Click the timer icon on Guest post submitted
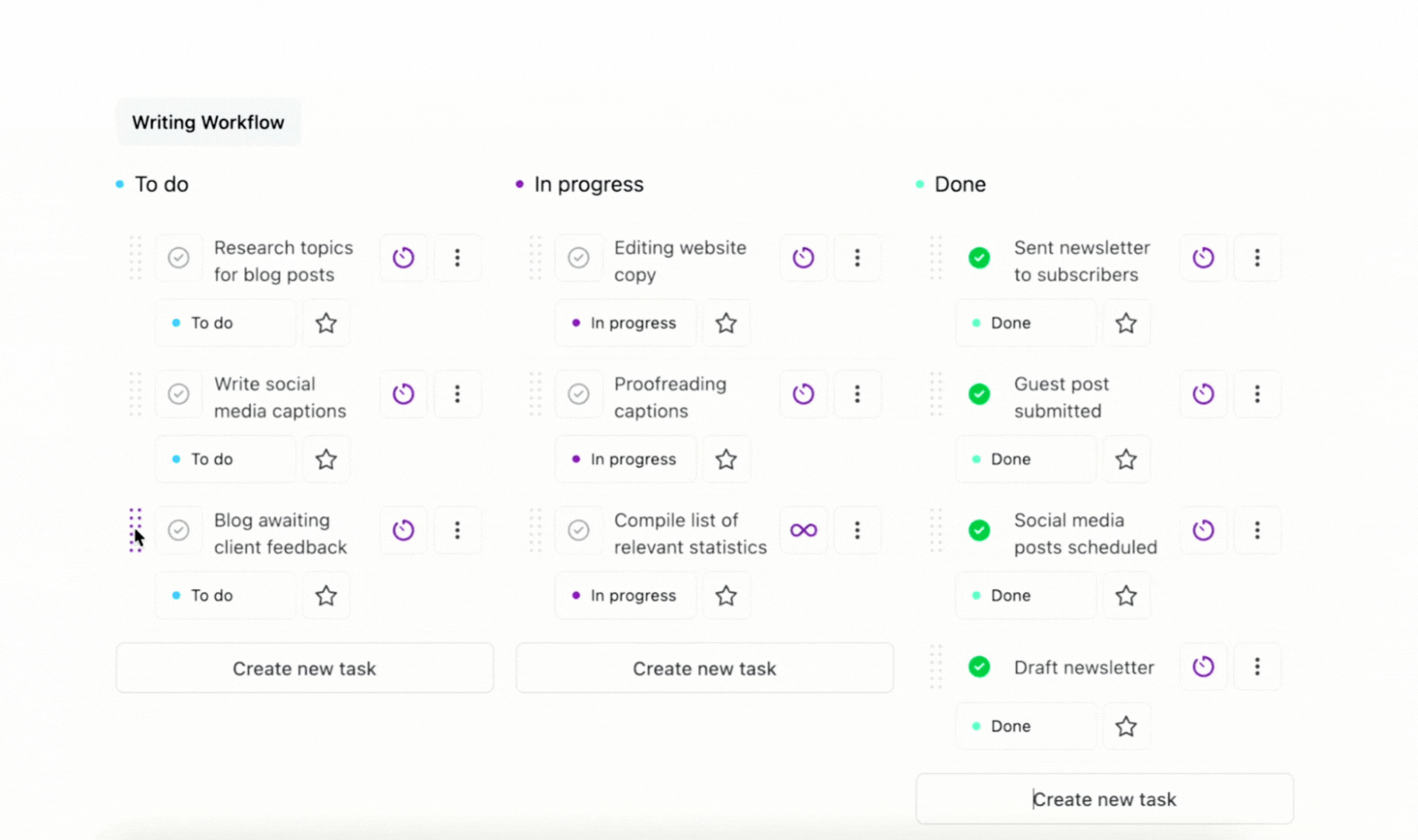1418x840 pixels. 1203,394
